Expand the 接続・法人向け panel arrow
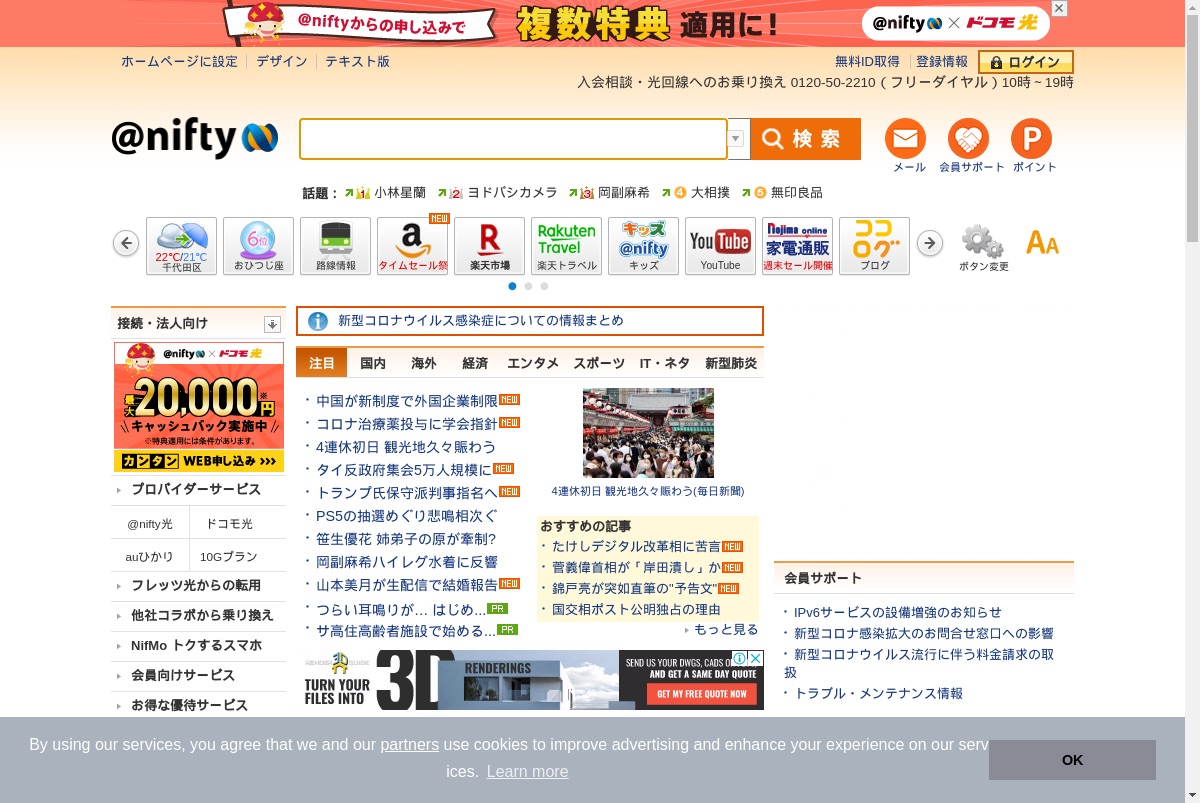The height and width of the screenshot is (803, 1200). [x=272, y=324]
